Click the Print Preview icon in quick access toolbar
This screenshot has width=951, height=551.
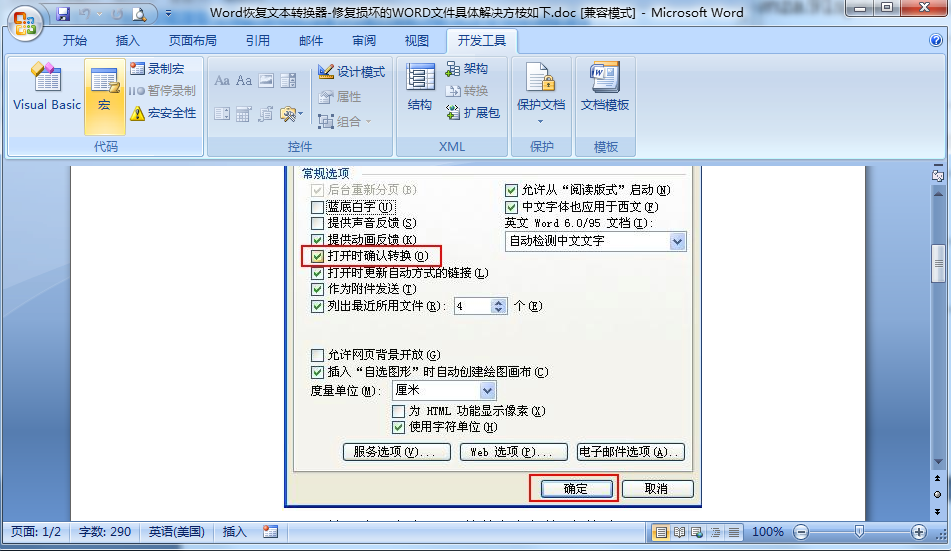coord(139,13)
